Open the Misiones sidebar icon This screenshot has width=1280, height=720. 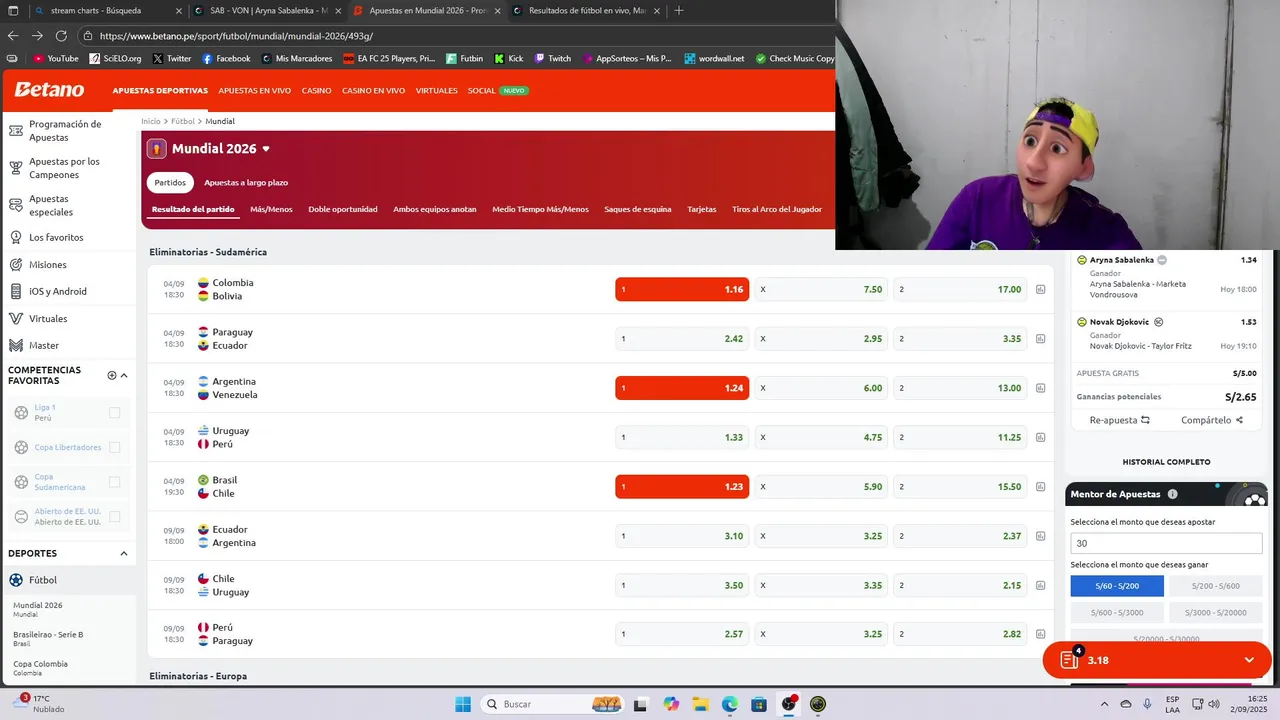coord(15,264)
